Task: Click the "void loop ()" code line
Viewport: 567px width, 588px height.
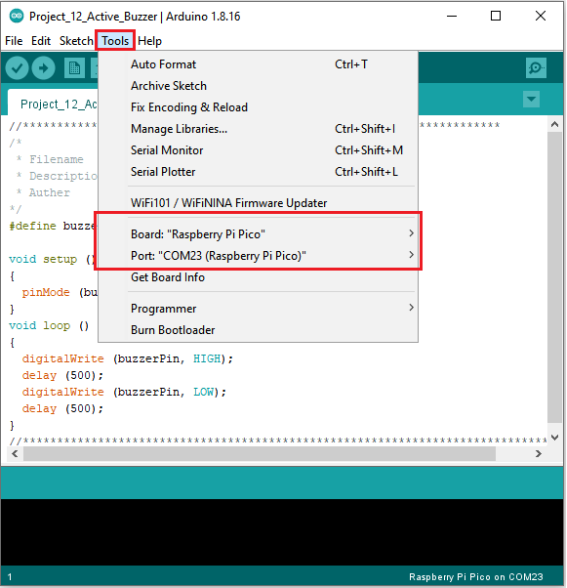Action: [49, 326]
